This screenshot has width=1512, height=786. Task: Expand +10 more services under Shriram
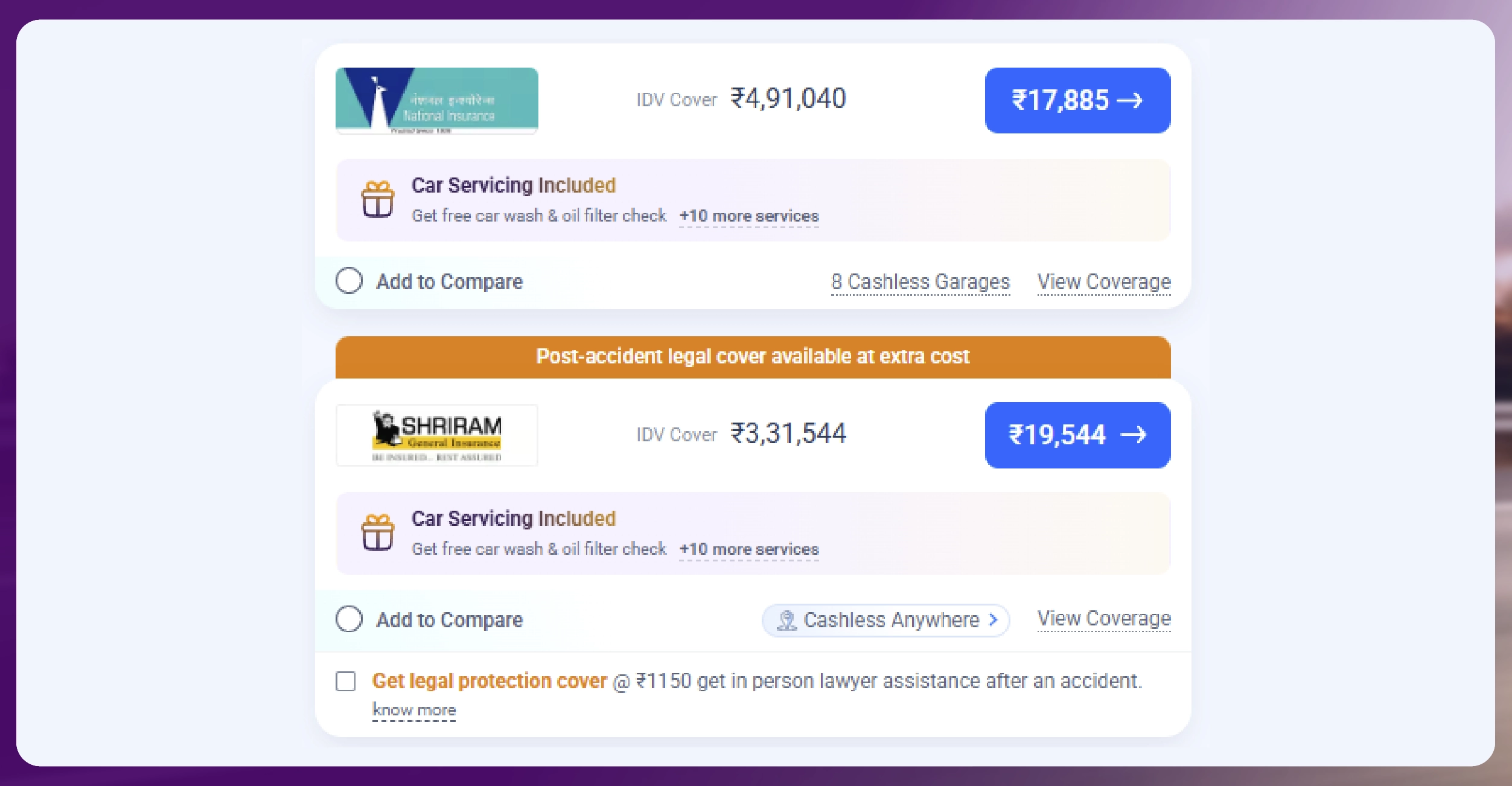(749, 549)
